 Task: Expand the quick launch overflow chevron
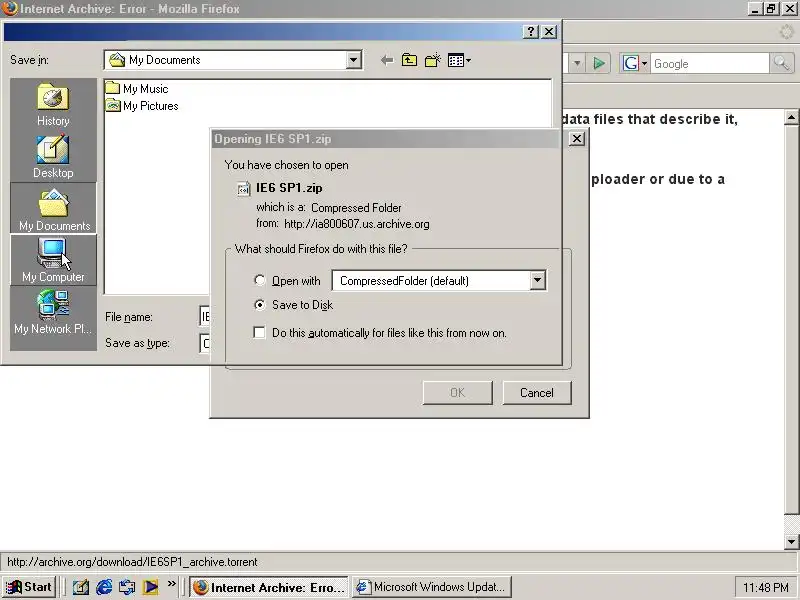(x=171, y=584)
